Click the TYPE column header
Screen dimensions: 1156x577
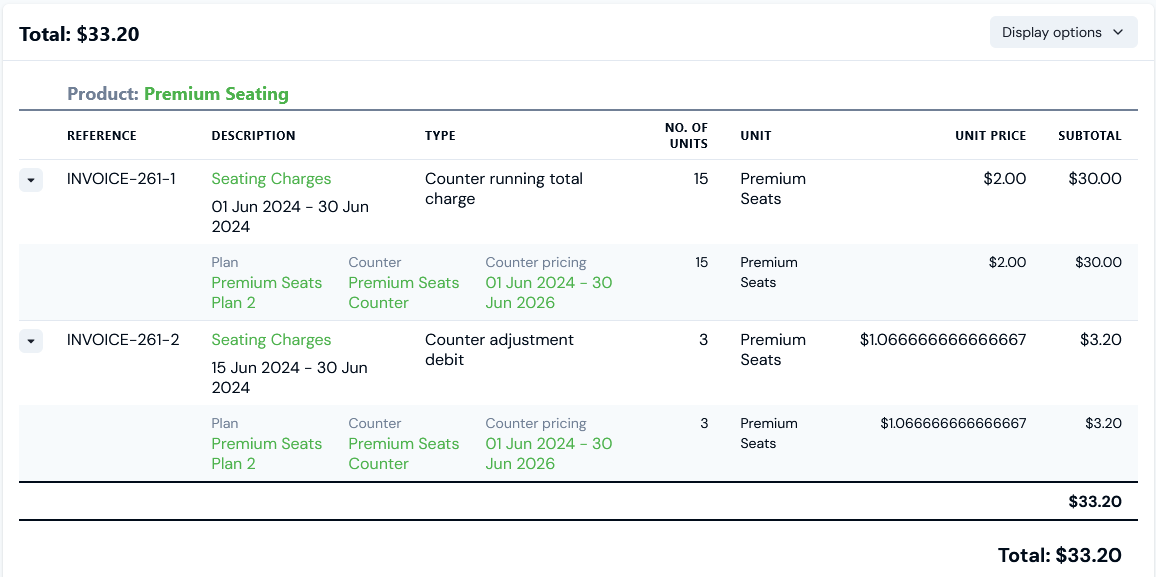click(440, 136)
